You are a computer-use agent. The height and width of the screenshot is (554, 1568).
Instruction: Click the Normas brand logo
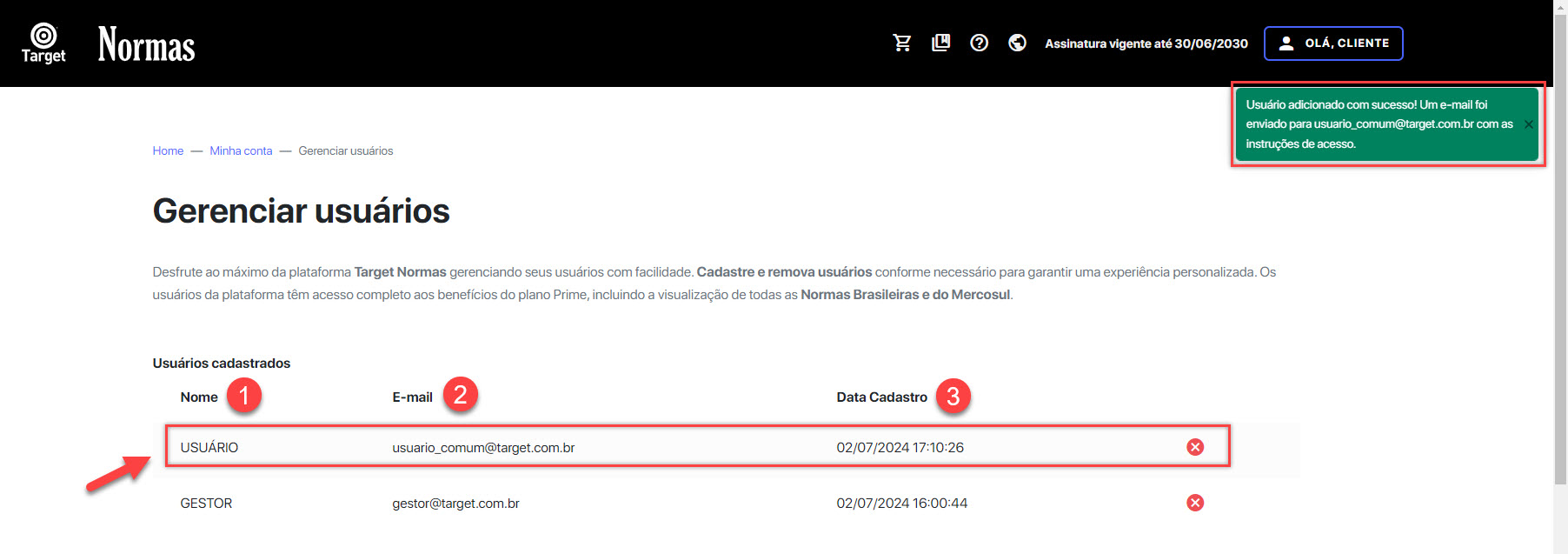[x=146, y=45]
